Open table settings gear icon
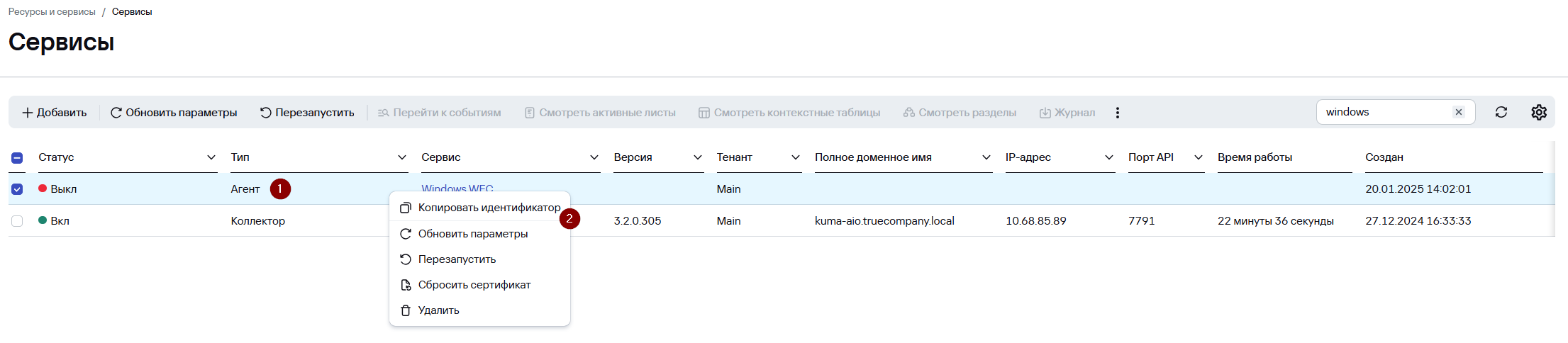This screenshot has height=343, width=1568. [1539, 112]
